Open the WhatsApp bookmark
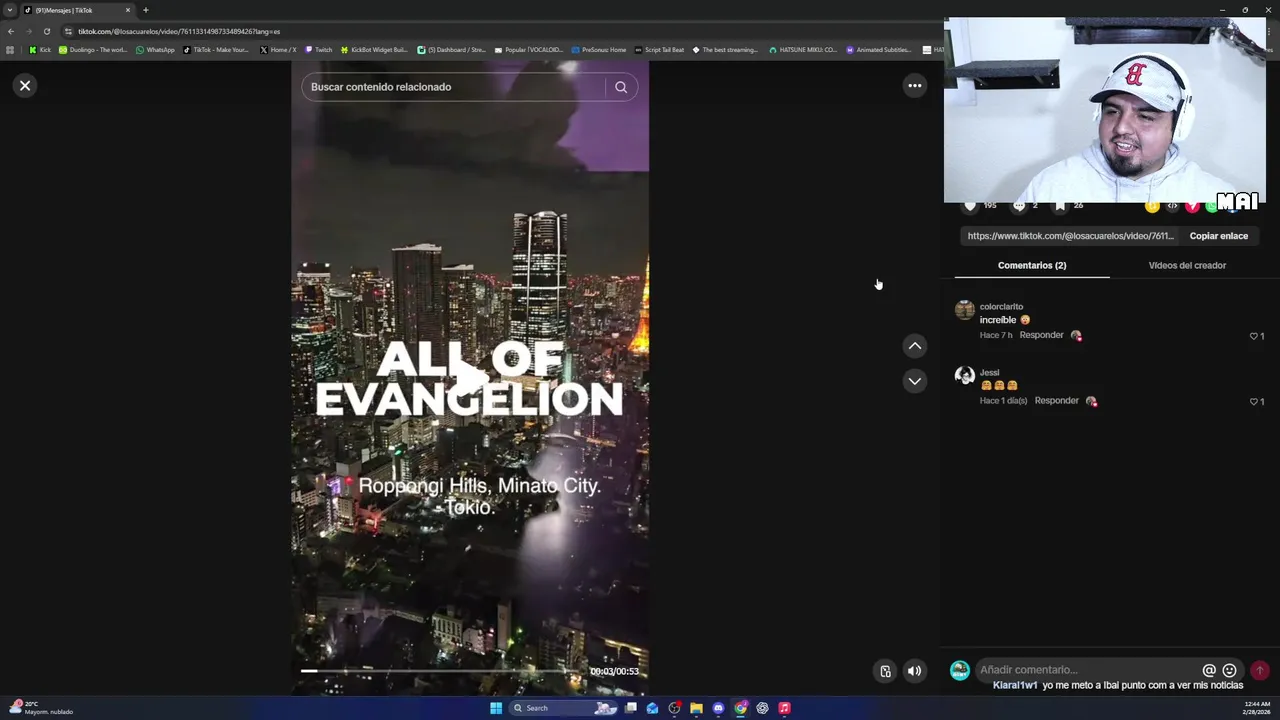 pos(155,49)
